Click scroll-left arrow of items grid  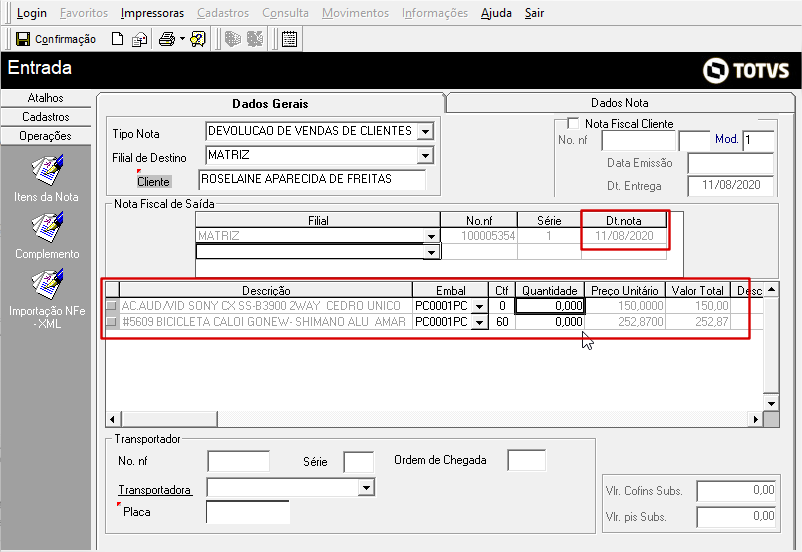pos(113,419)
